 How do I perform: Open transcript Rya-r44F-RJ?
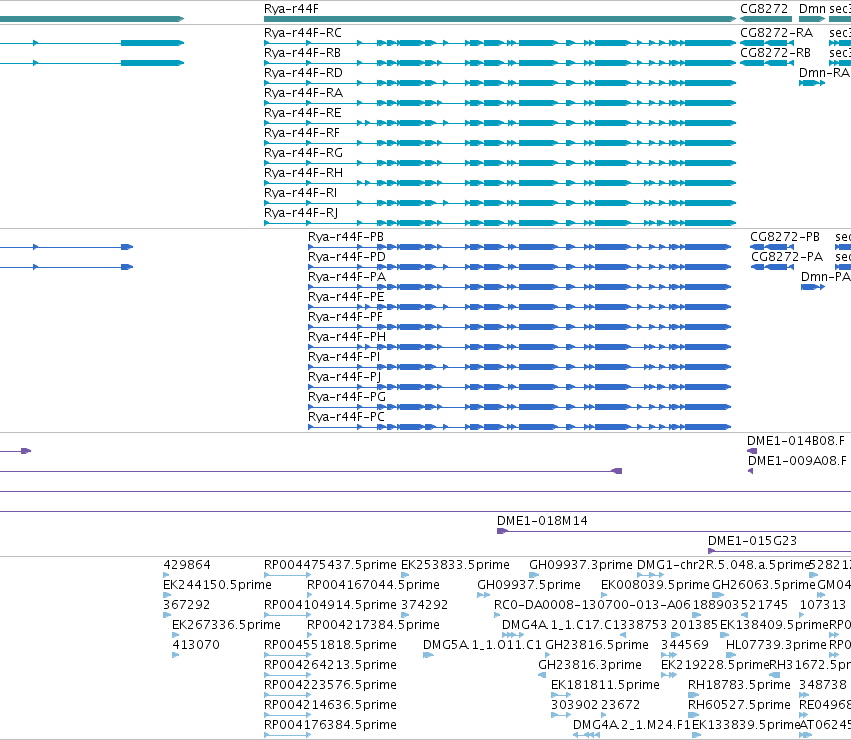tap(301, 213)
